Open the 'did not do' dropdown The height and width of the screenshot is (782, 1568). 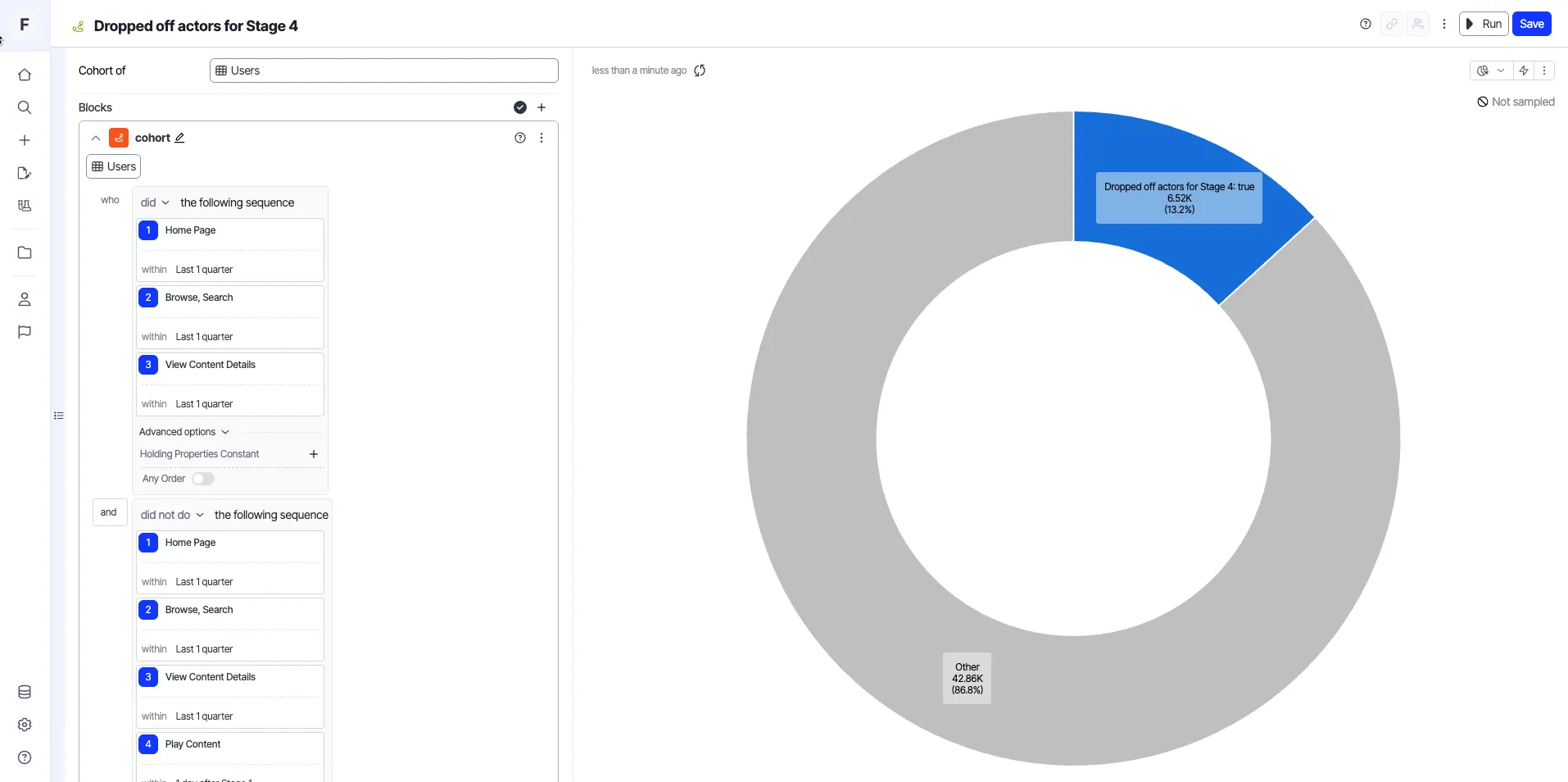pos(172,515)
